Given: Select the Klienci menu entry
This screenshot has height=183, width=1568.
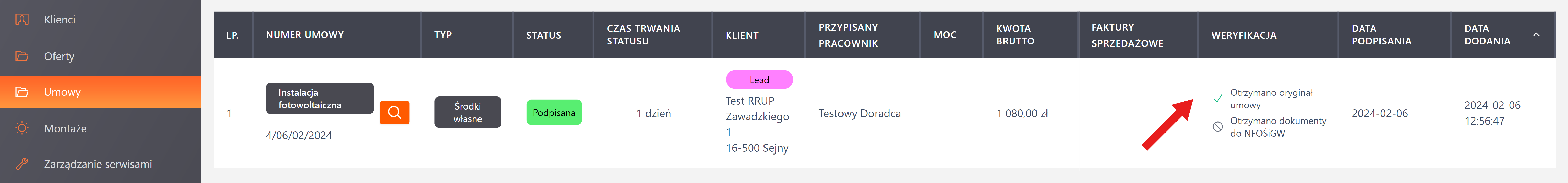Looking at the screenshot, I should coord(60,20).
